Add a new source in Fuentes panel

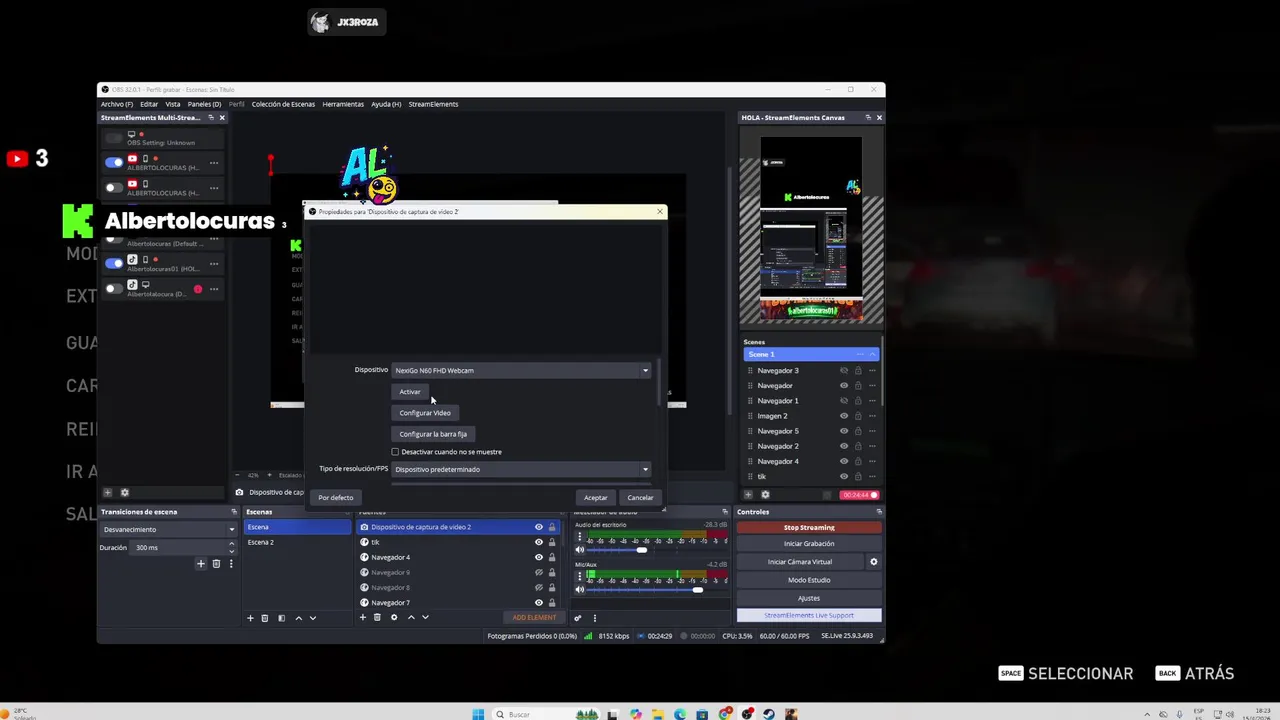362,617
